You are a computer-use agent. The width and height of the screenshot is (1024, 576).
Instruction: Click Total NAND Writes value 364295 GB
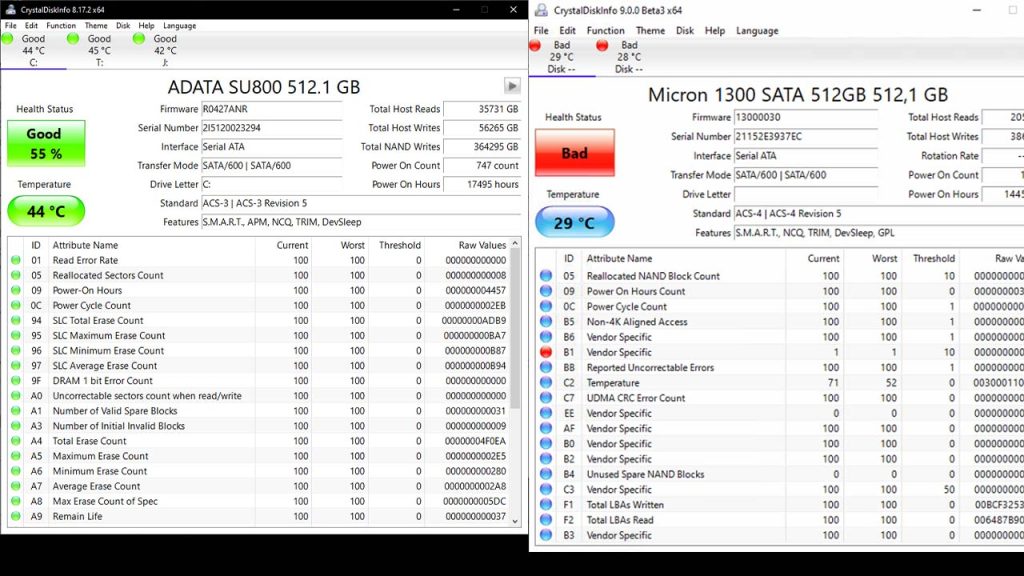pos(482,147)
